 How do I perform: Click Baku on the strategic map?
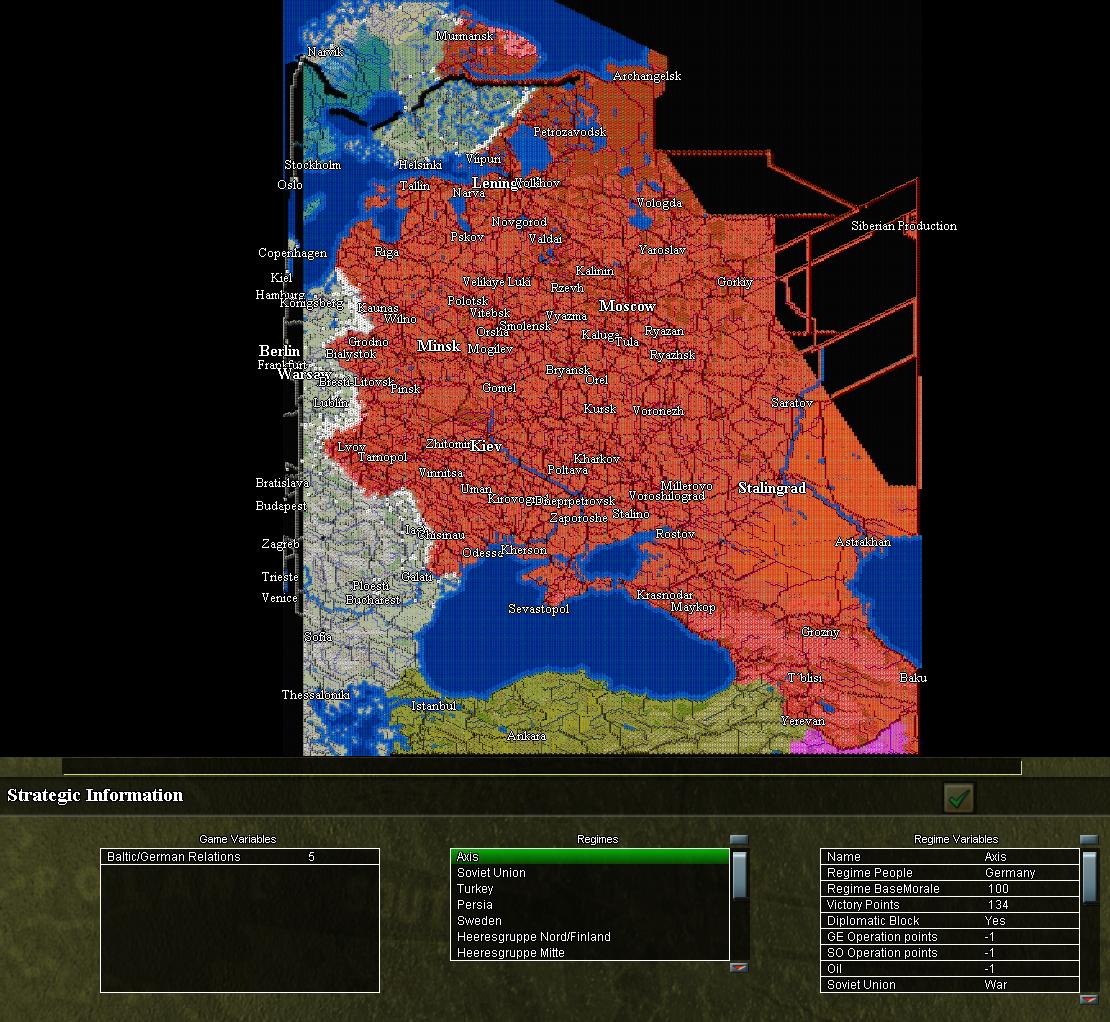click(912, 677)
